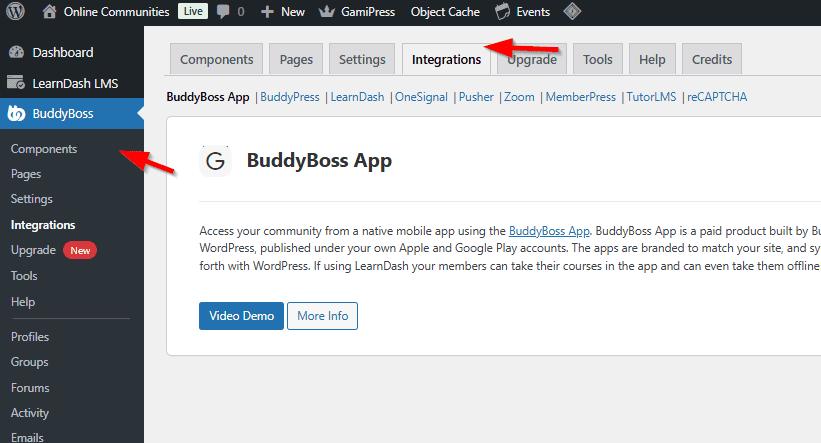Switch to the Pages tab
The height and width of the screenshot is (443, 821).
296,59
